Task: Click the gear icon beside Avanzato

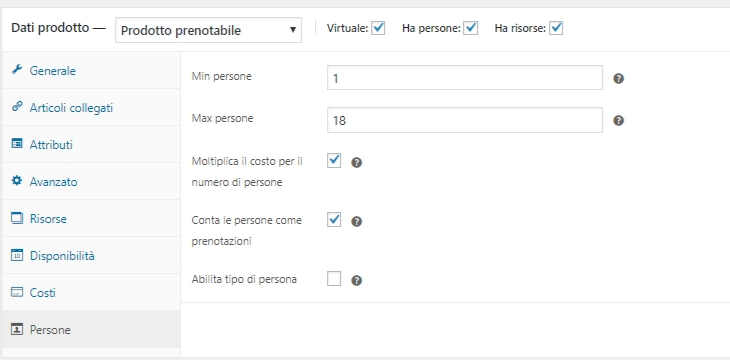Action: point(17,181)
